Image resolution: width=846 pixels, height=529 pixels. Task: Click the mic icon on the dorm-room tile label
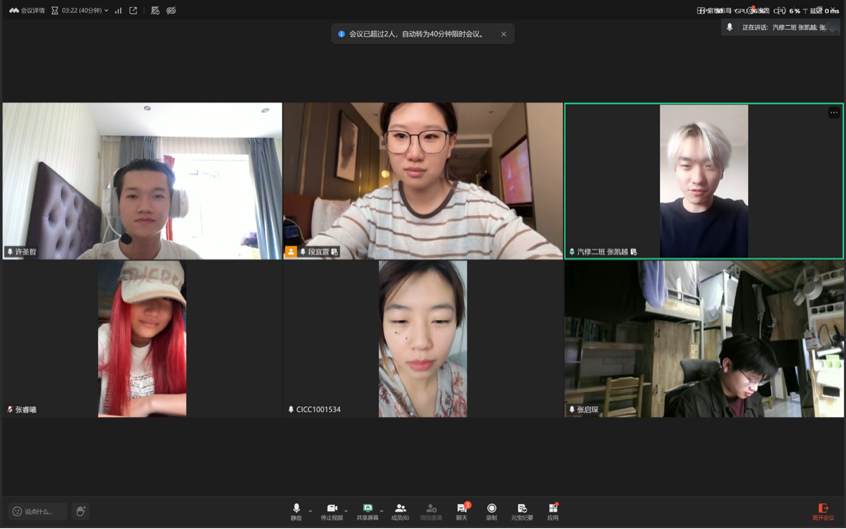pyautogui.click(x=572, y=410)
